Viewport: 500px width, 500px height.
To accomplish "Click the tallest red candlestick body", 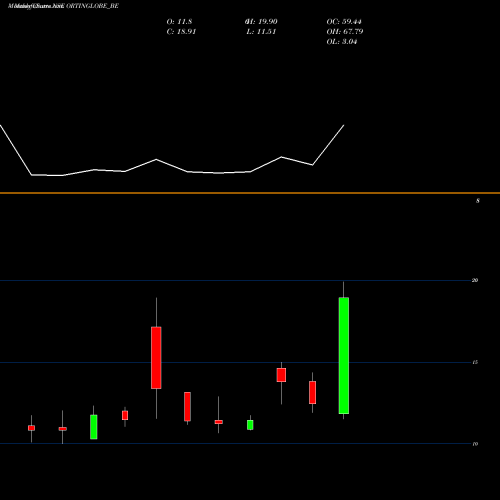I will click(x=156, y=358).
